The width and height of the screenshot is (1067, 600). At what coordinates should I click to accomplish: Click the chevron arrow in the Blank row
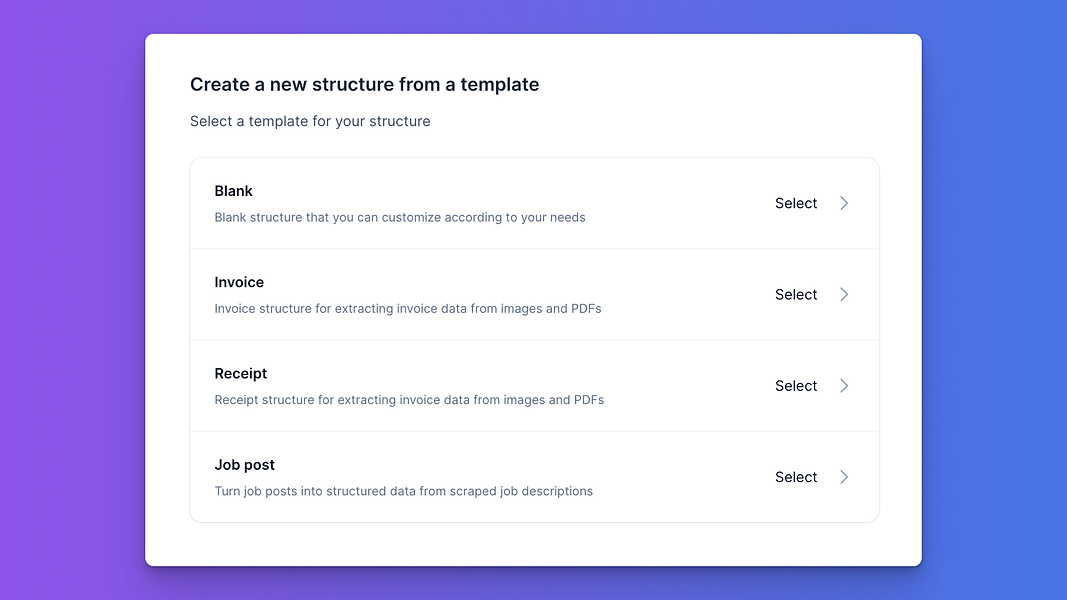coord(844,203)
